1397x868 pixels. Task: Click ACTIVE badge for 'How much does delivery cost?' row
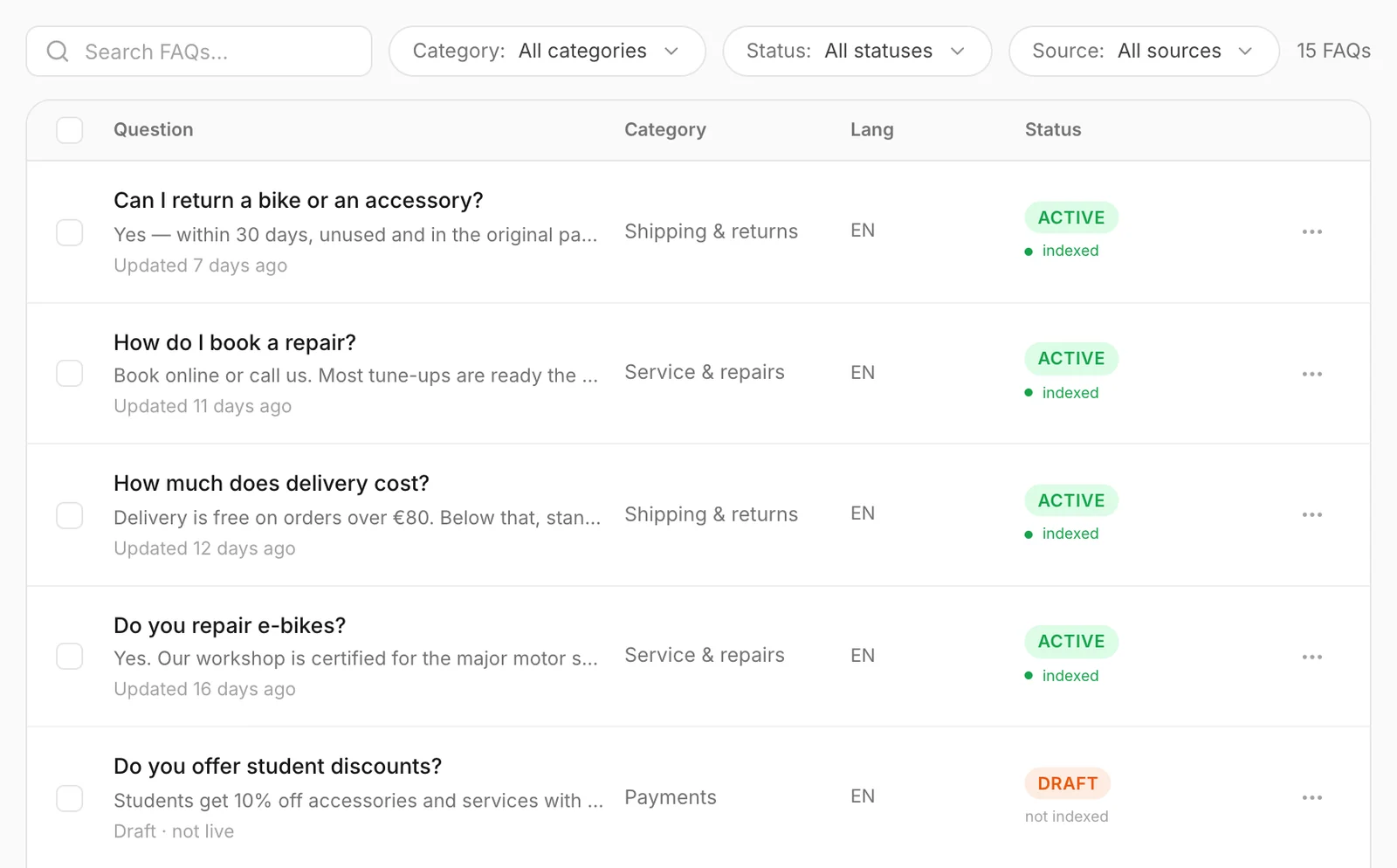point(1071,500)
